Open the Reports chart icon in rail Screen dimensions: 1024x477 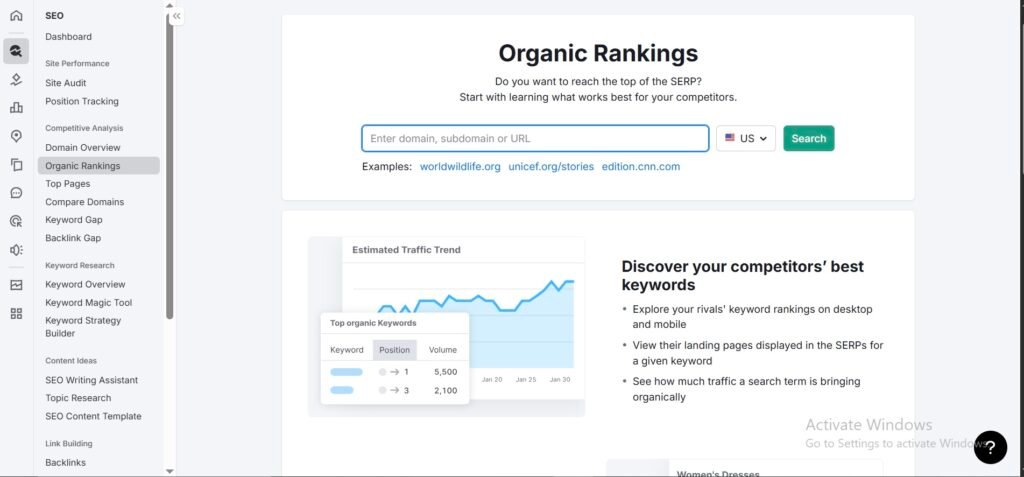coord(16,285)
